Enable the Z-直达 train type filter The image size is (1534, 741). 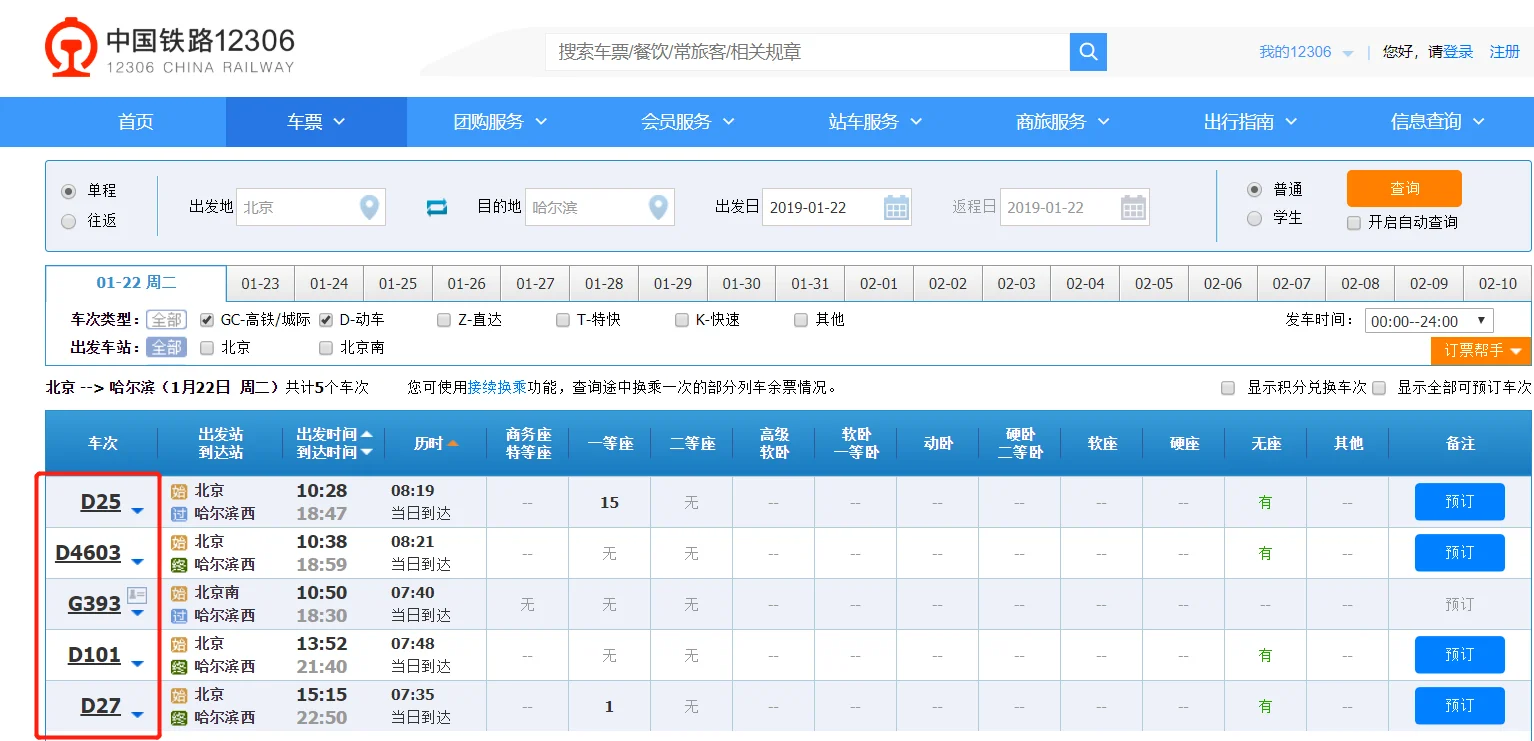(443, 319)
